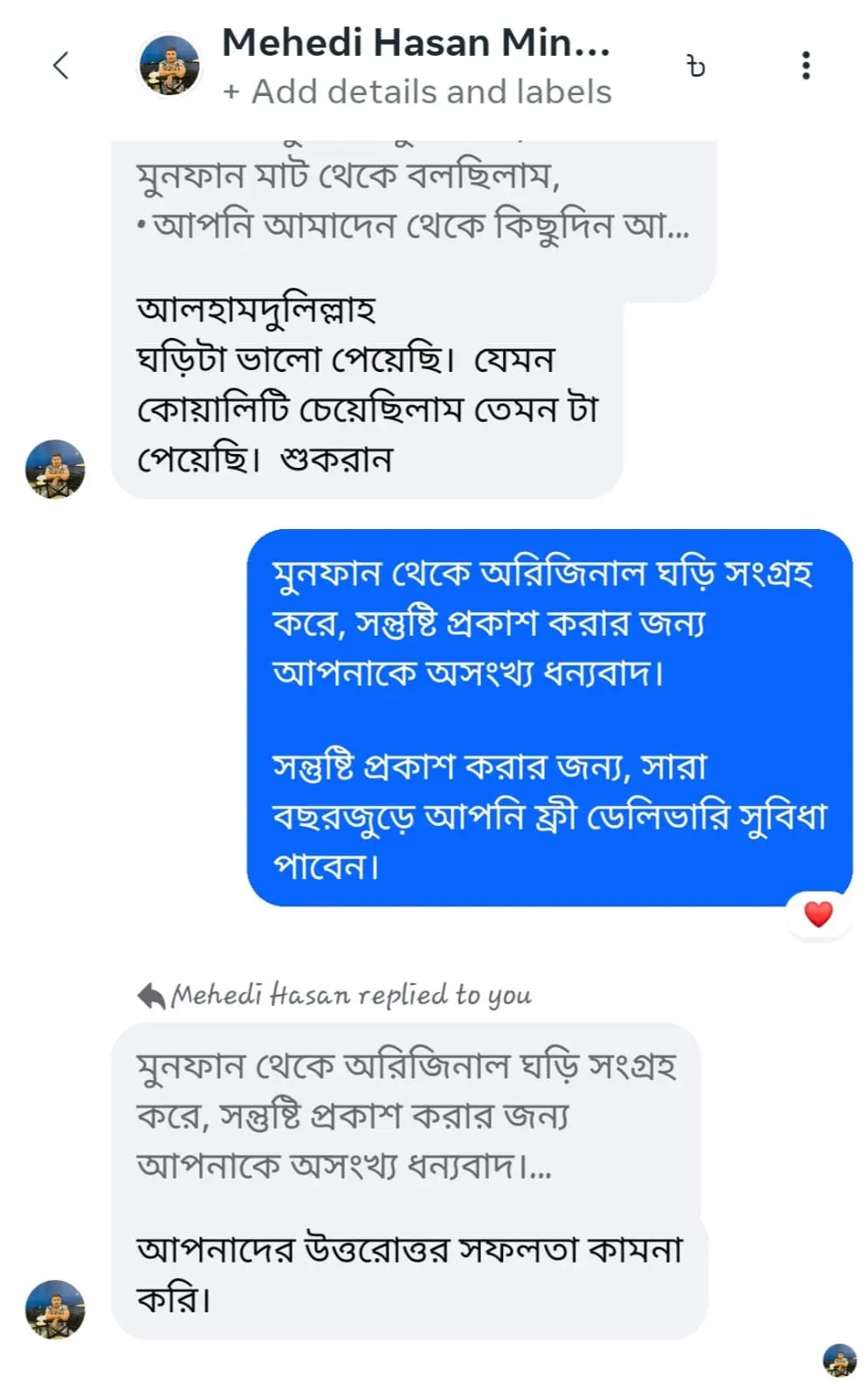Expand the truncated quoted reply ending "ধন্যবাদ।..."

pyautogui.click(x=405, y=1116)
